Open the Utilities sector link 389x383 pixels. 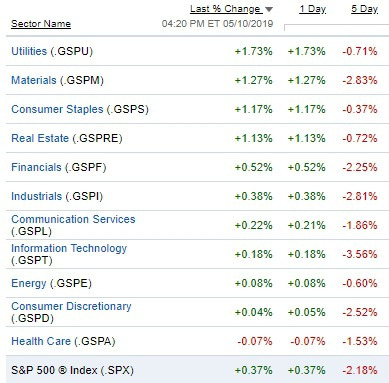click(x=29, y=51)
